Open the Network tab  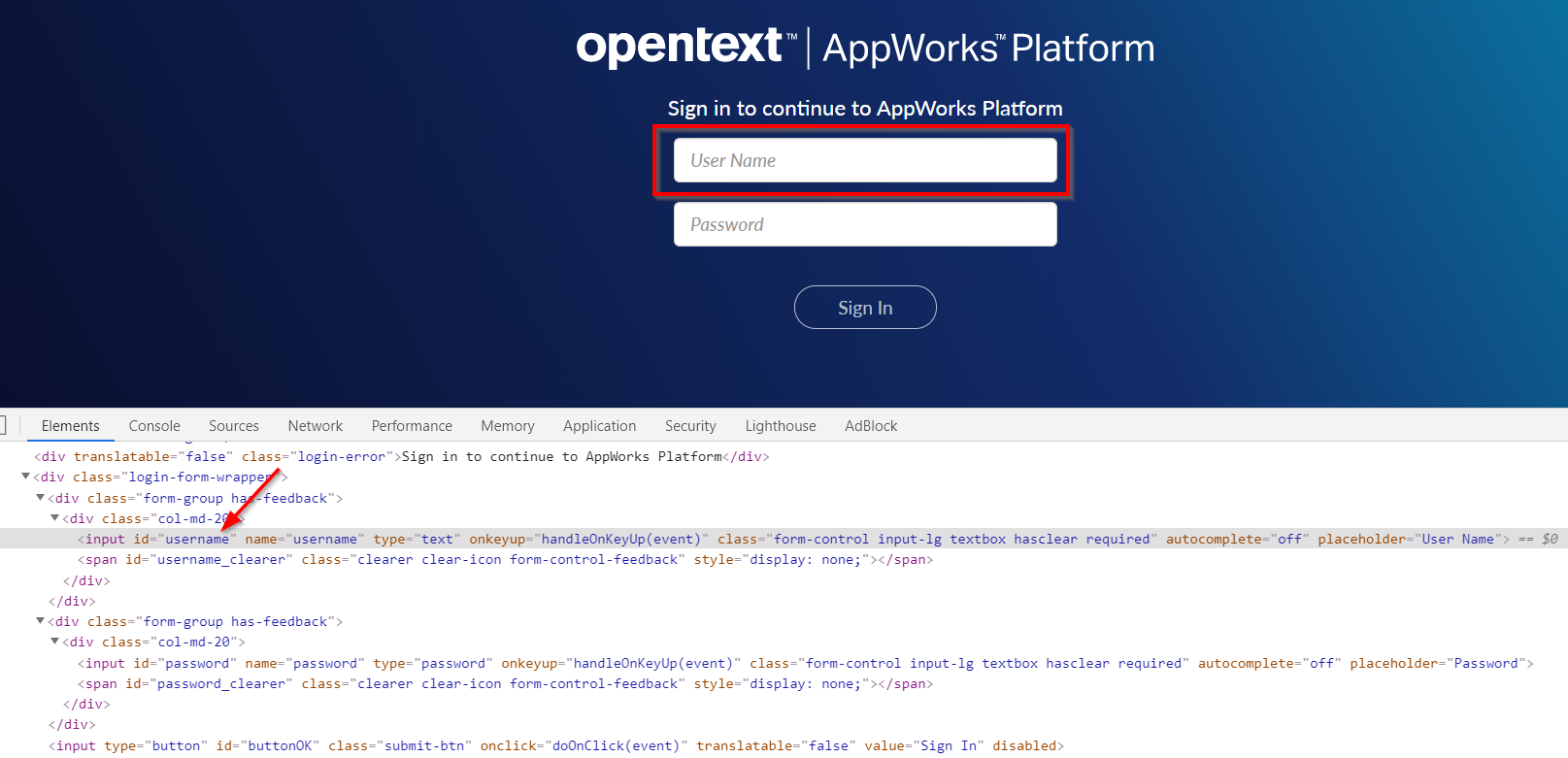tap(316, 426)
